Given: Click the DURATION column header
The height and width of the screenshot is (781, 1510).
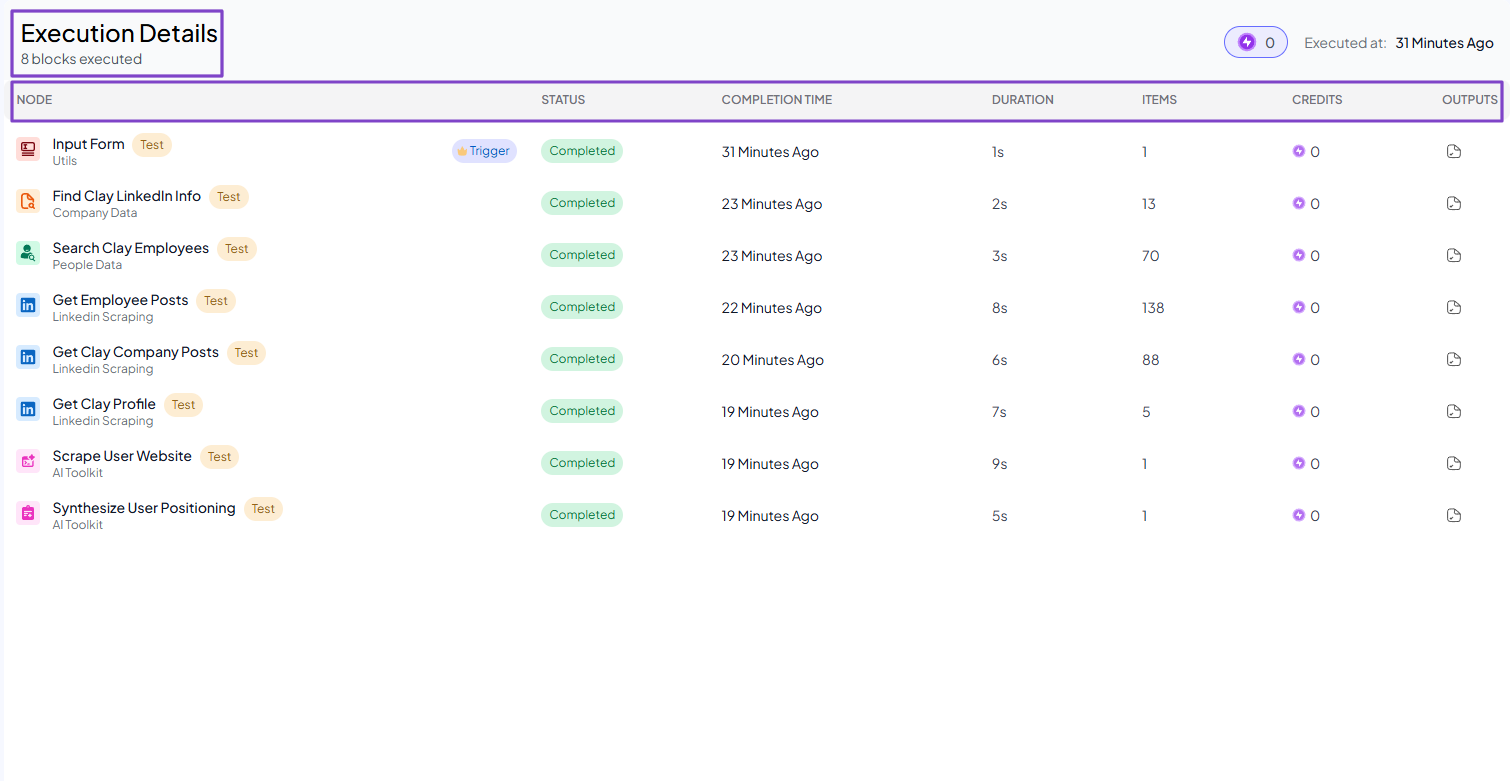Looking at the screenshot, I should 1023,100.
